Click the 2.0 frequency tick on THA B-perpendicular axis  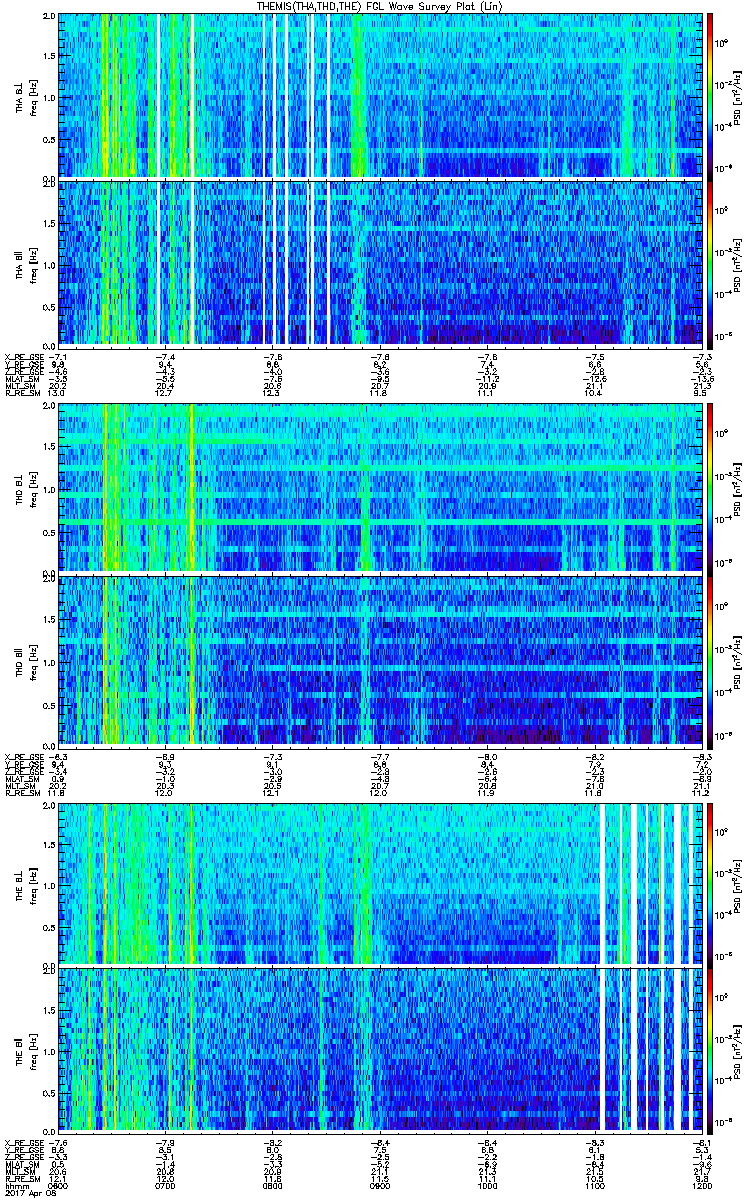(x=50, y=17)
